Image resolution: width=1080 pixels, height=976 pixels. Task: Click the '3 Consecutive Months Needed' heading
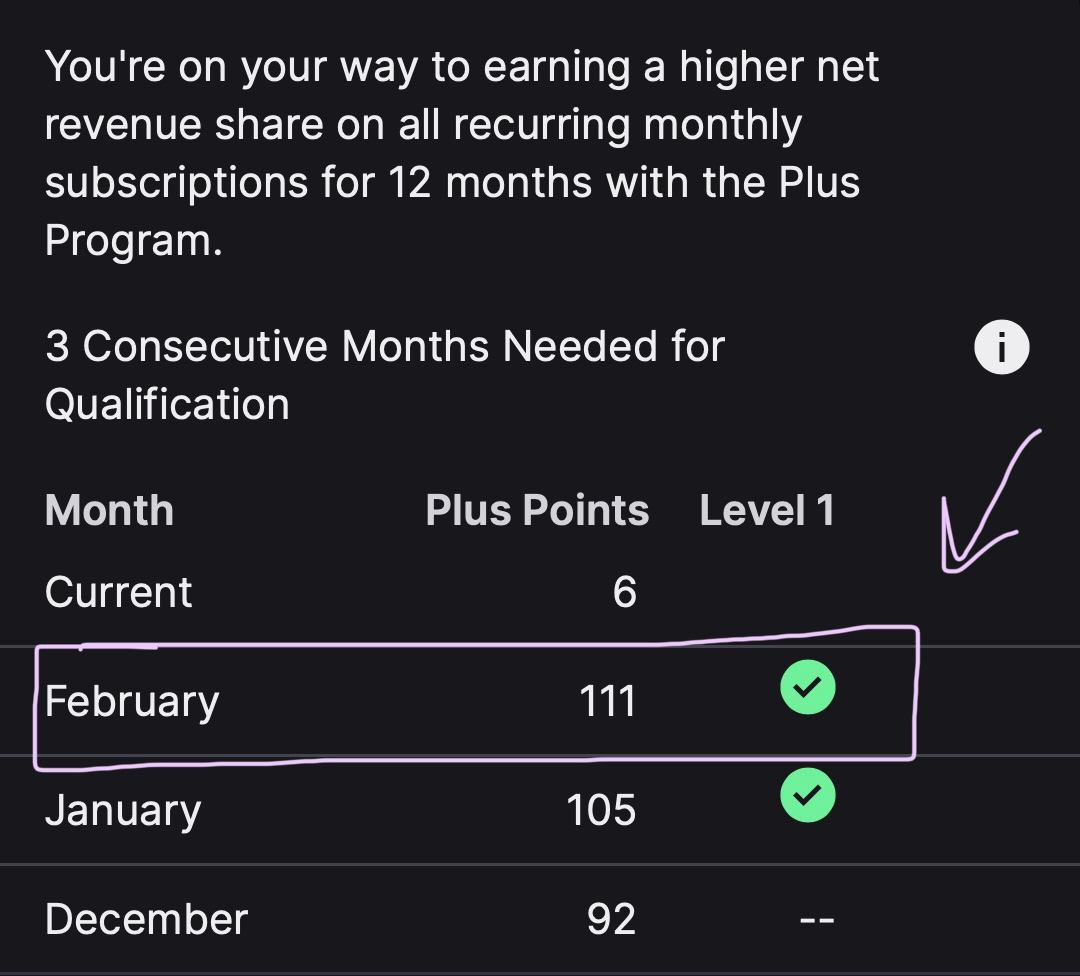pyautogui.click(x=385, y=348)
